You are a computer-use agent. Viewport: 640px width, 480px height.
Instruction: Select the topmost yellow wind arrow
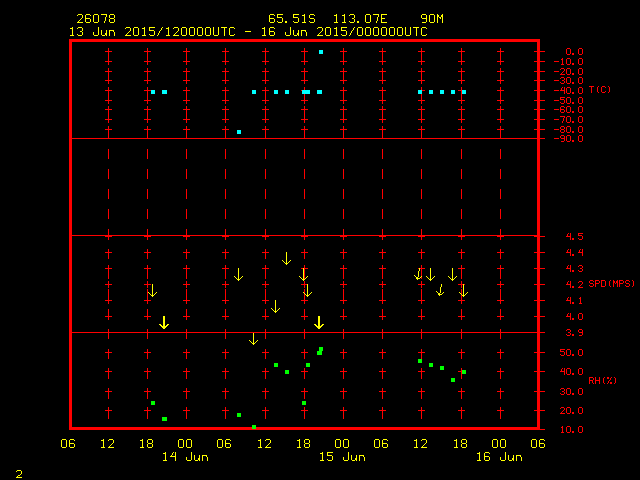pos(286,258)
